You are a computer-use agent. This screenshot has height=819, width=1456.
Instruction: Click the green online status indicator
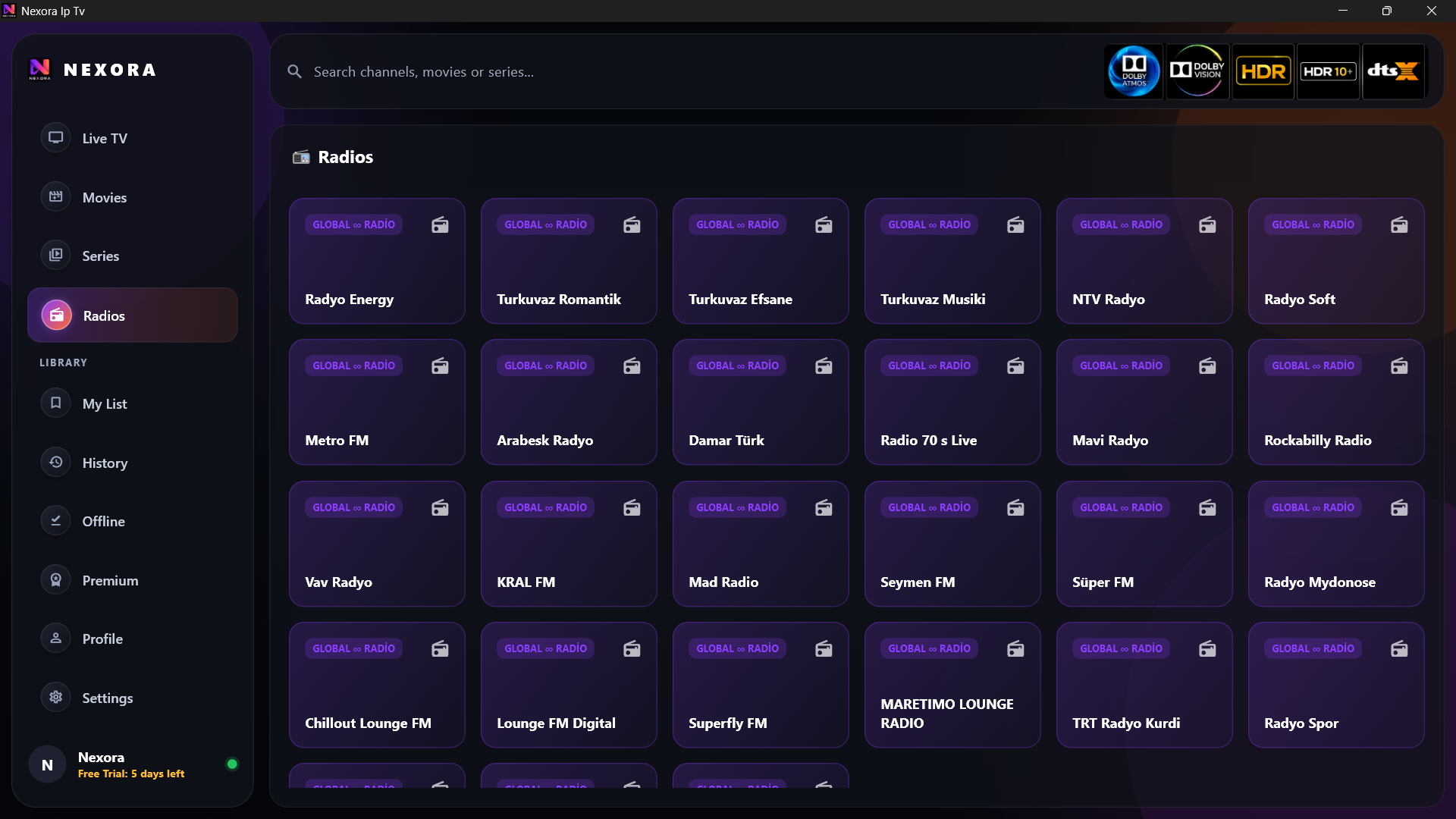(x=232, y=764)
